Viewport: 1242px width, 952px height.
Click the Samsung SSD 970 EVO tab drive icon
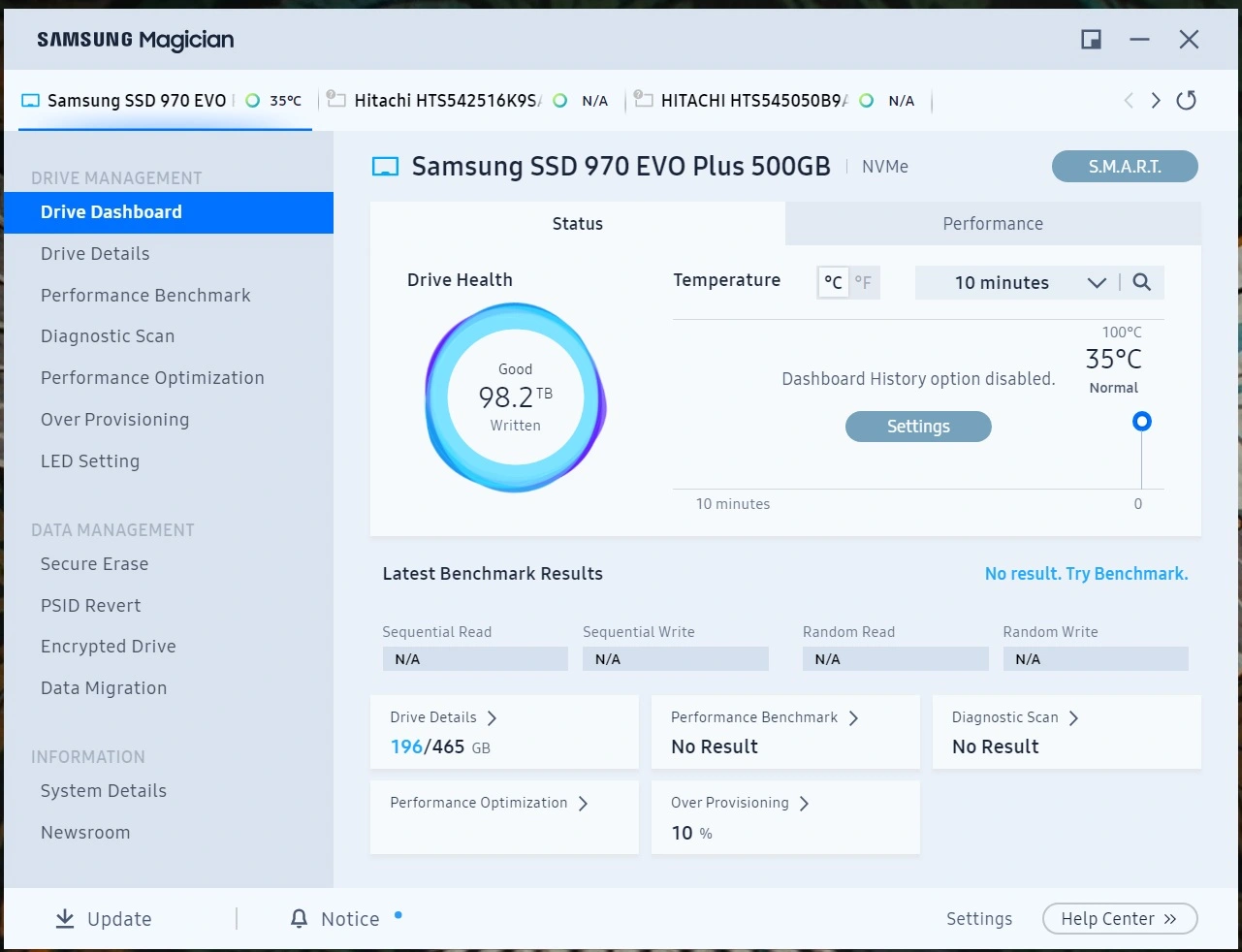click(x=30, y=101)
